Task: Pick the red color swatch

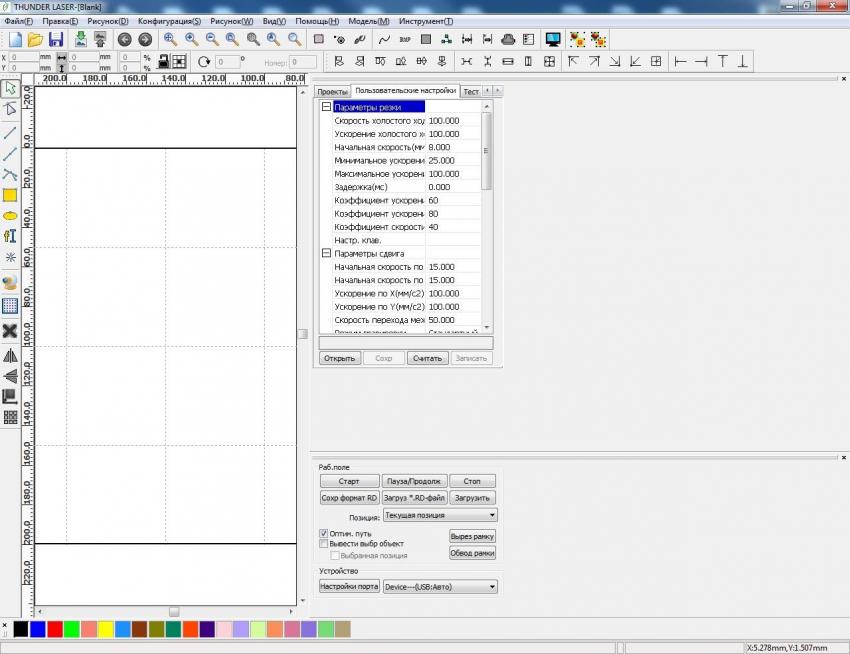Action: [55, 629]
